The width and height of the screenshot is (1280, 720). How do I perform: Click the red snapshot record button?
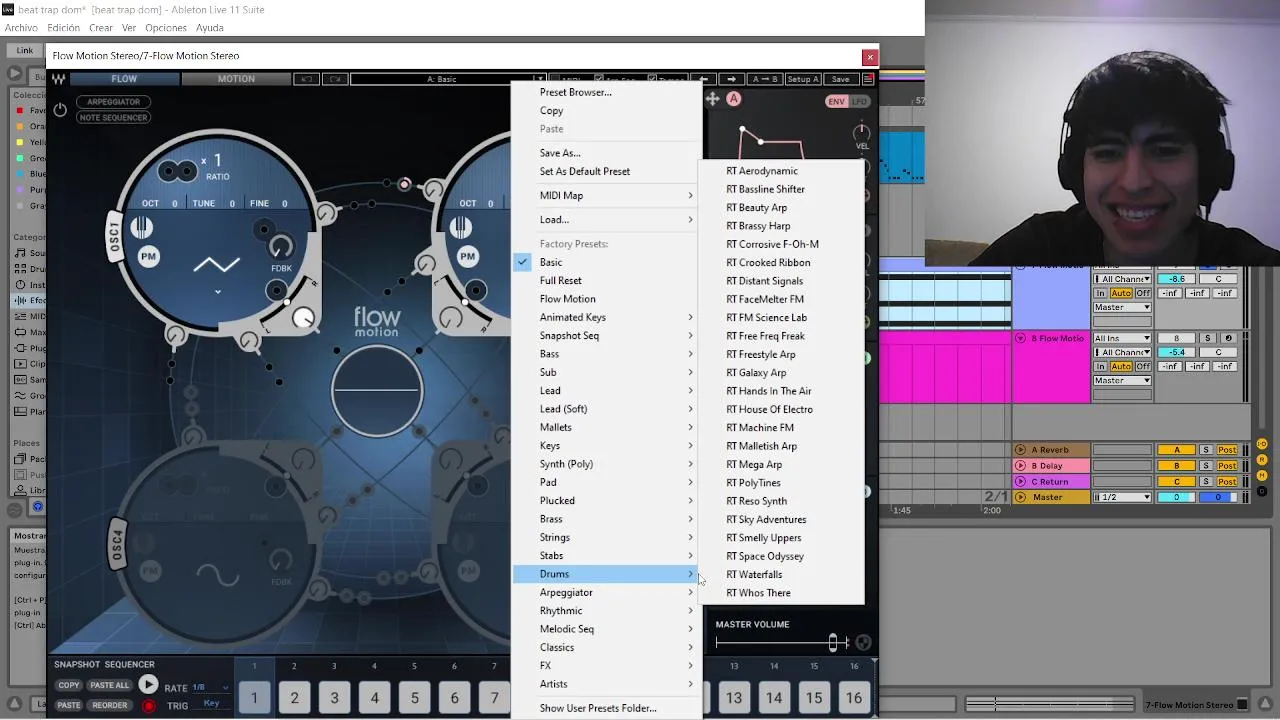[x=149, y=706]
